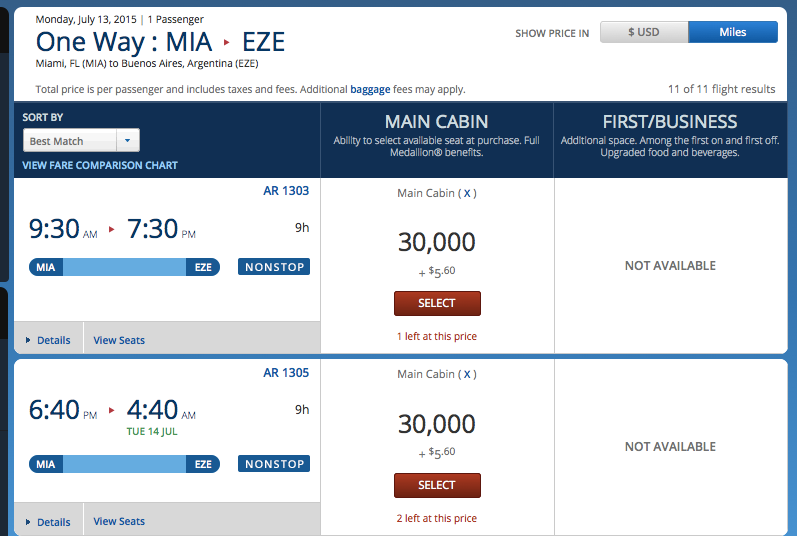Click the NONSTOP badge for AR 1303
Screen dimensions: 797x536
[274, 267]
